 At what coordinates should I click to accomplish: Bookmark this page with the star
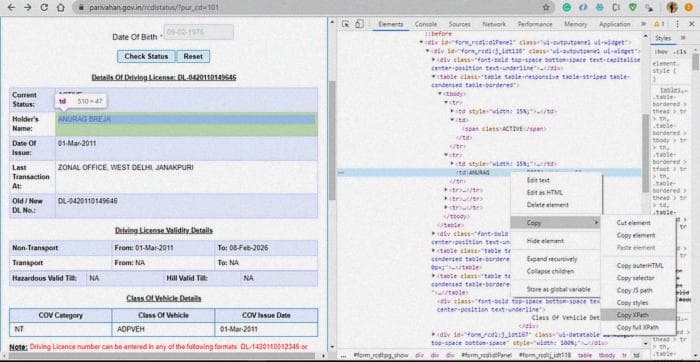(546, 8)
